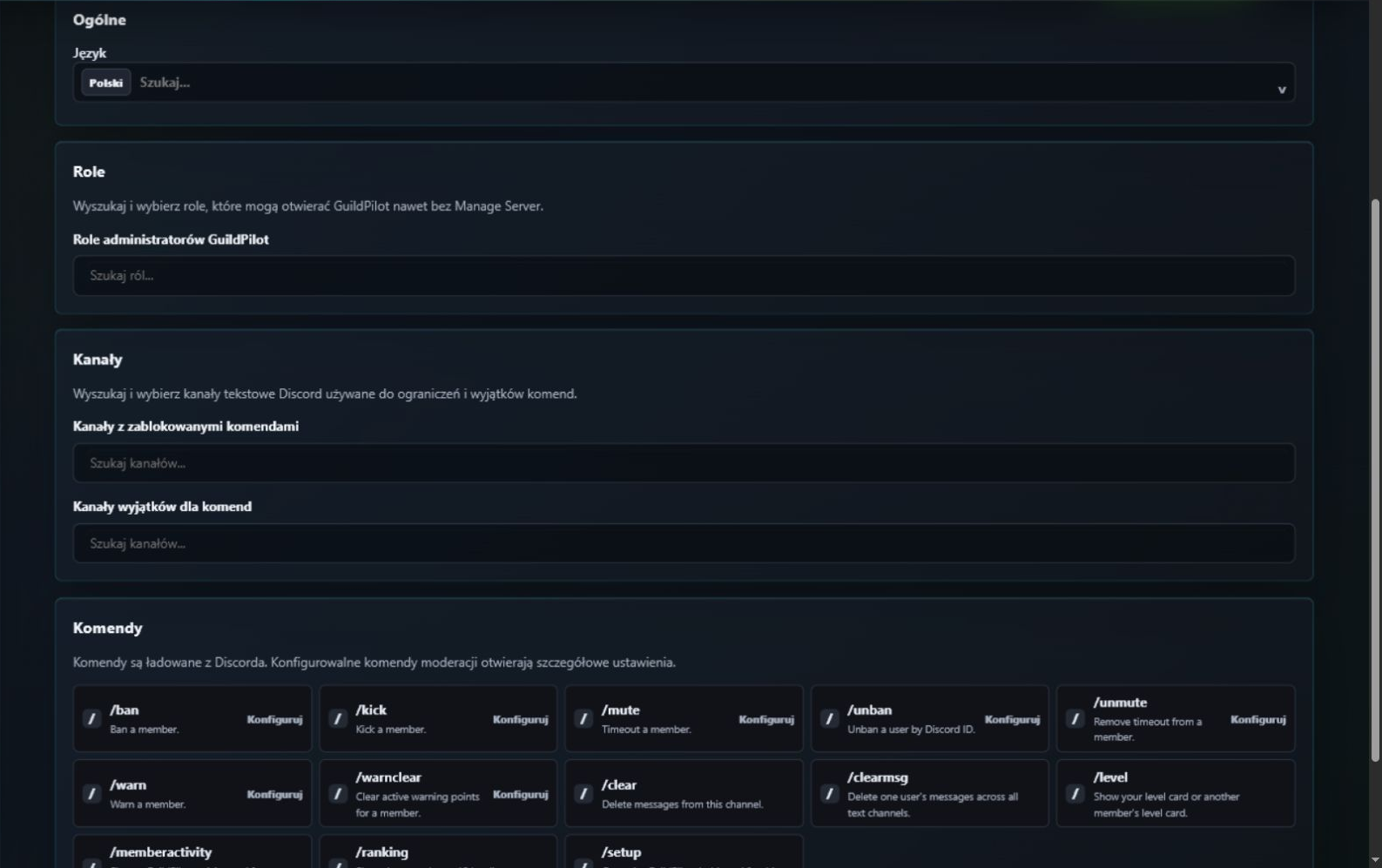Open Konfiguruj for the /ban command
The width and height of the screenshot is (1382, 868).
point(274,719)
